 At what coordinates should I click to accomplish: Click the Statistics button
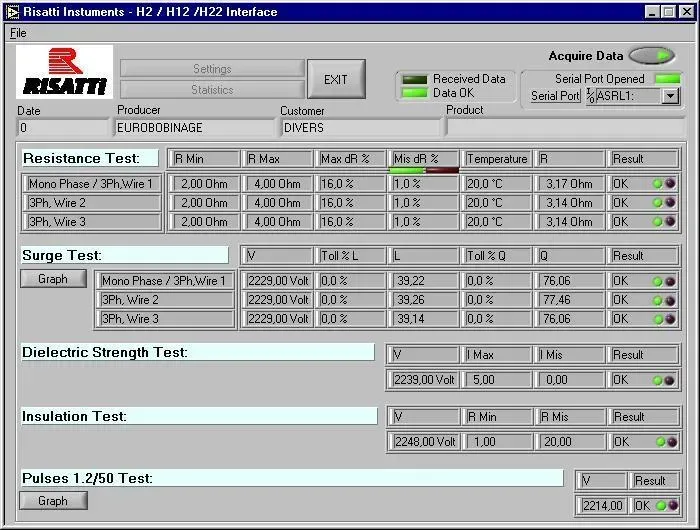212,90
